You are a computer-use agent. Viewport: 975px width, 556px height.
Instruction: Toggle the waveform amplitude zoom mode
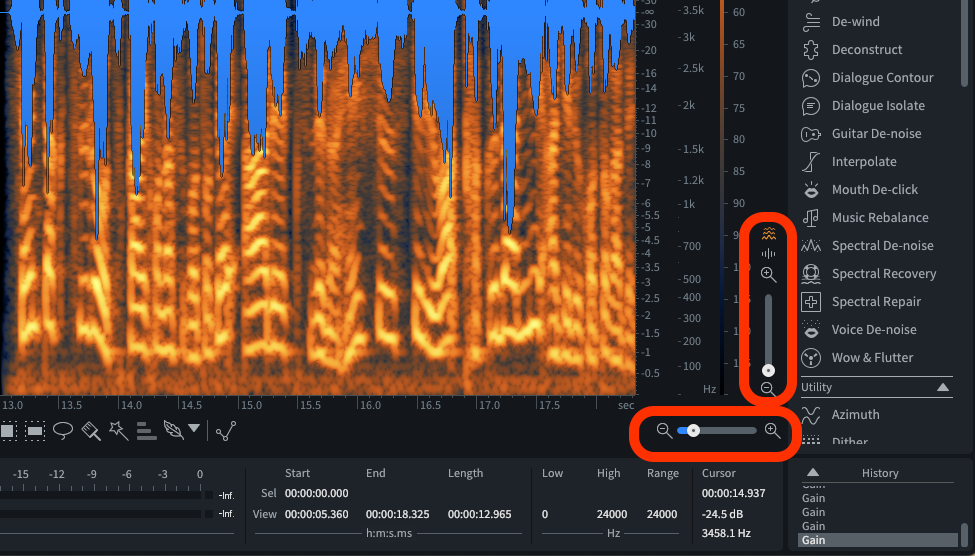(768, 254)
